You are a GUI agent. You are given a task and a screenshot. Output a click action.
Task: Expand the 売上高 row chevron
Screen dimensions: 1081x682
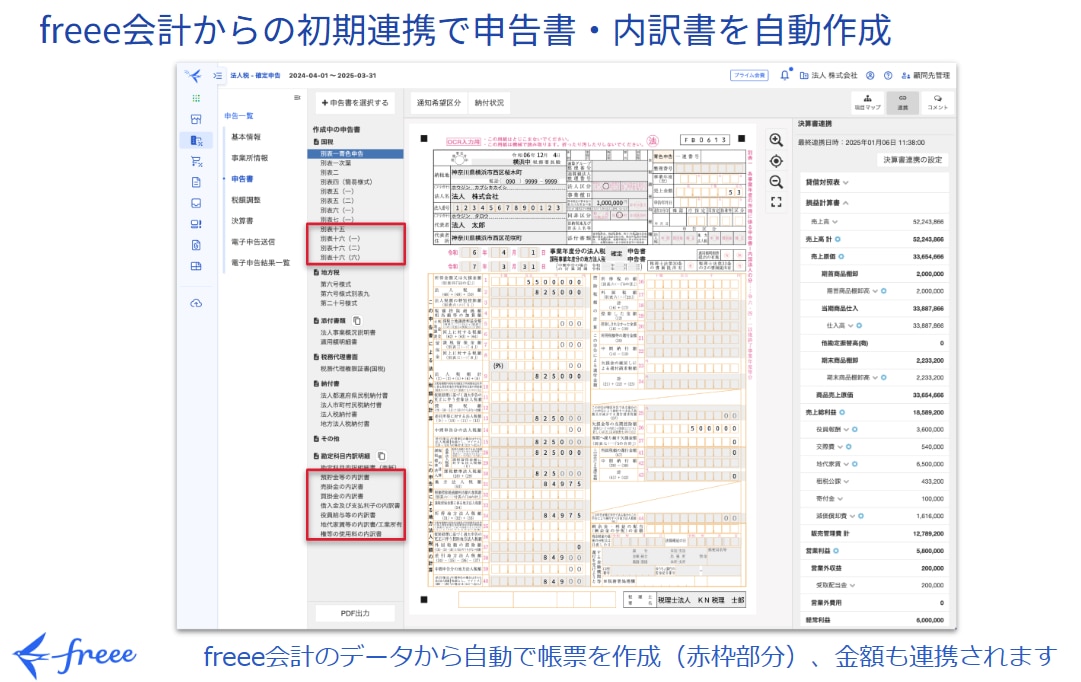pos(835,222)
